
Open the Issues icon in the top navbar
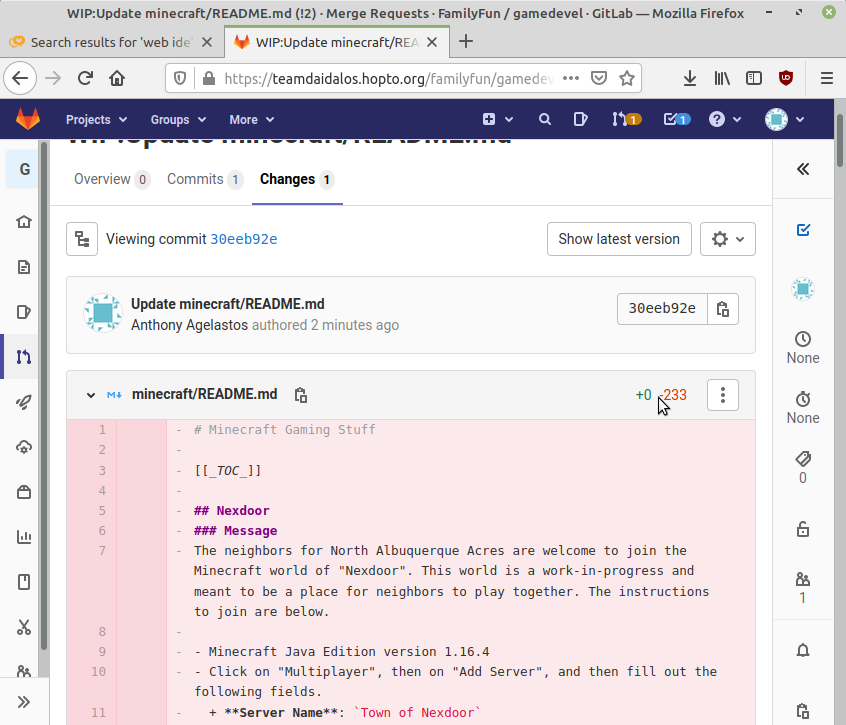(x=580, y=119)
